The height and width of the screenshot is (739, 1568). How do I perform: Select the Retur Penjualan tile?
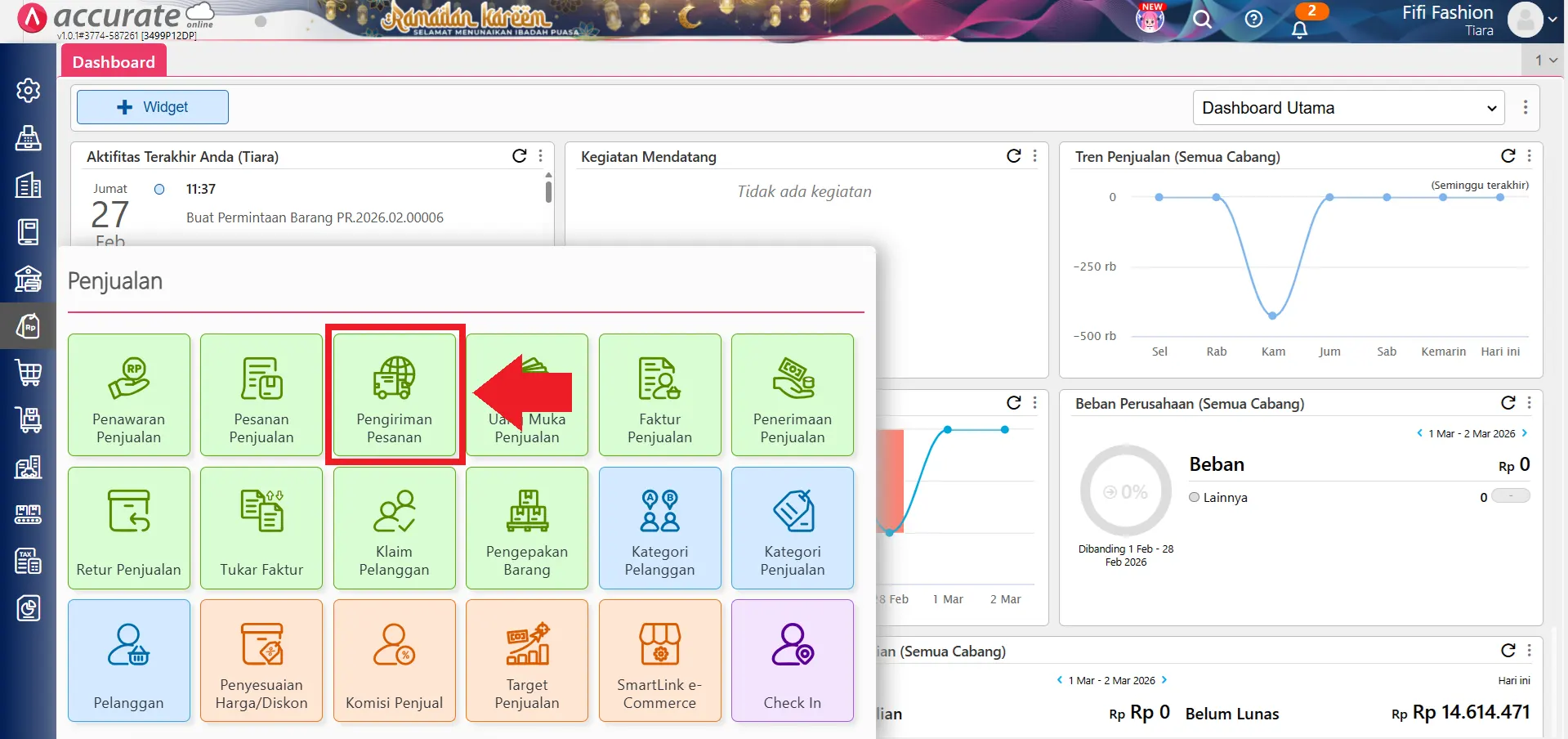point(129,528)
